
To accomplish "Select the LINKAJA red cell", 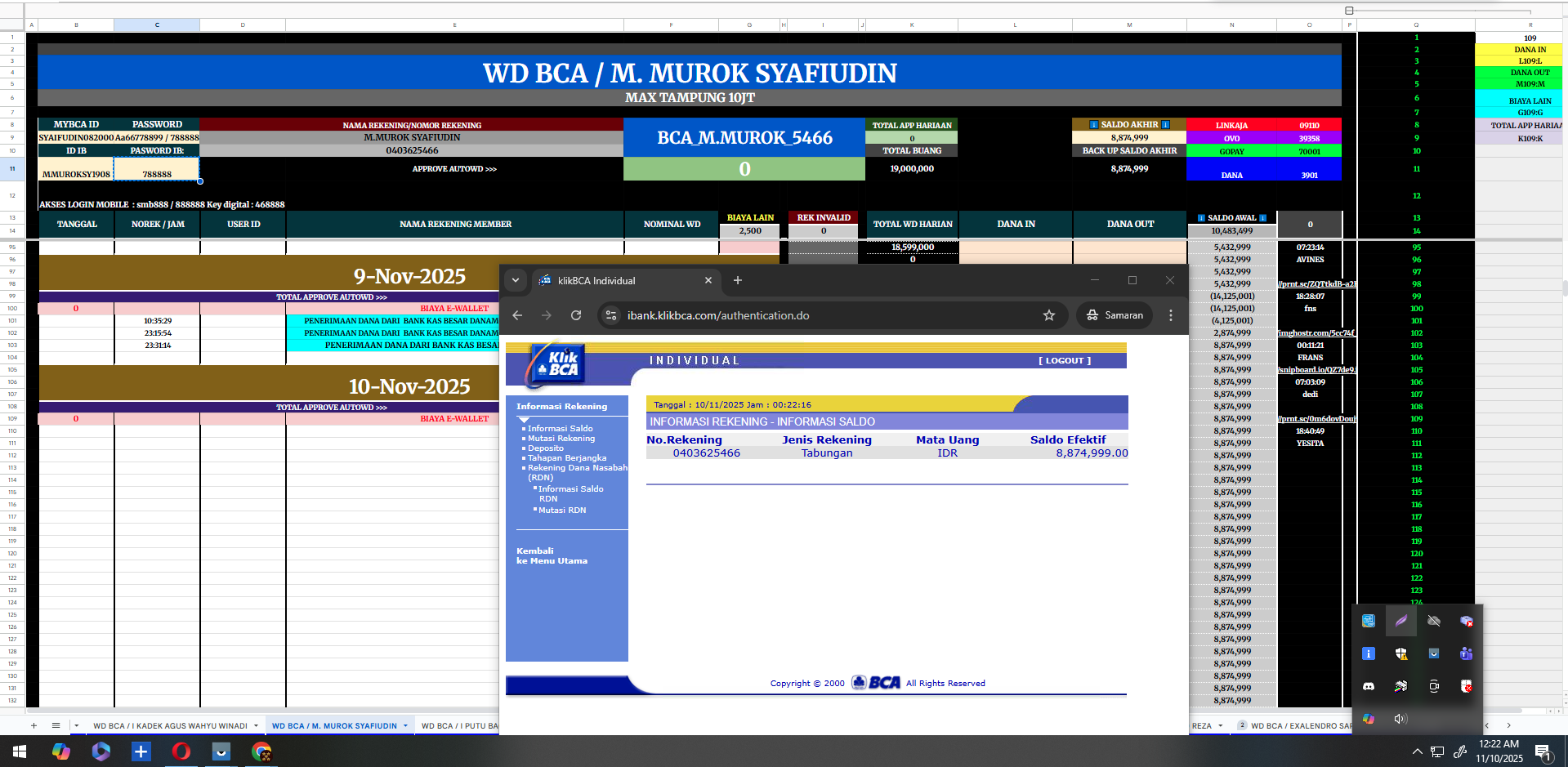I will 1231,125.
